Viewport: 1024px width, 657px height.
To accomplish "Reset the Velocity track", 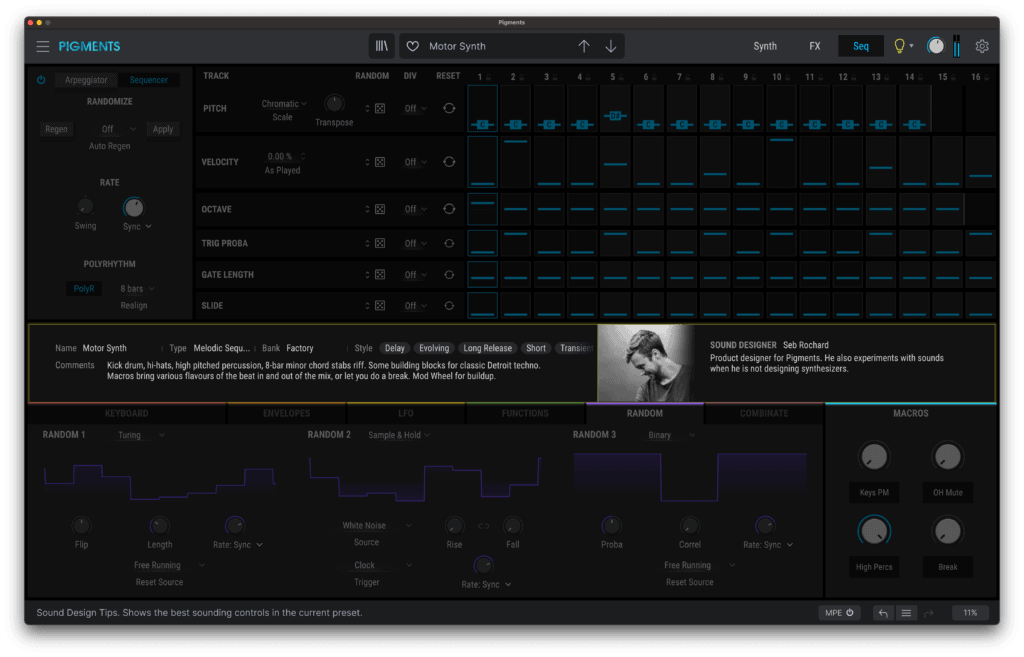I will click(449, 162).
